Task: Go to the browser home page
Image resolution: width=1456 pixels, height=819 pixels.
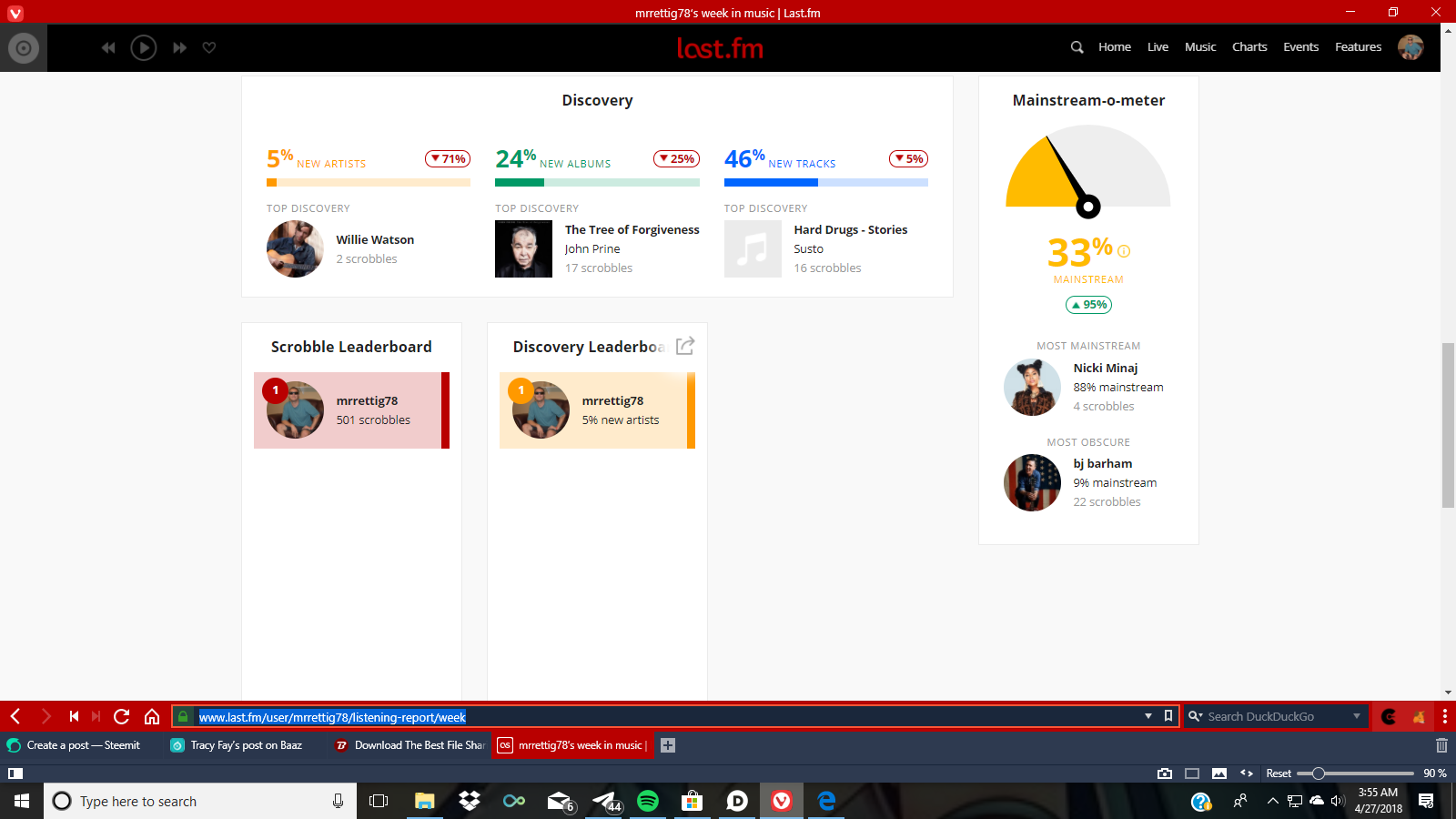Action: [152, 716]
